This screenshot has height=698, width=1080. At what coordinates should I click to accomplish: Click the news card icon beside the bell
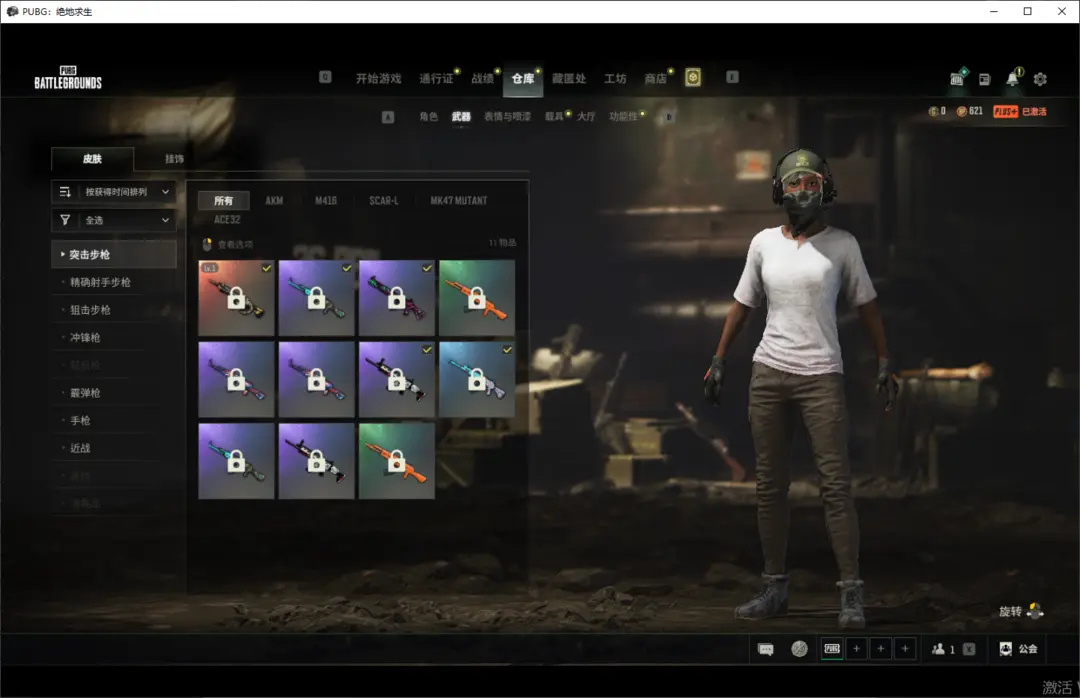pyautogui.click(x=985, y=79)
